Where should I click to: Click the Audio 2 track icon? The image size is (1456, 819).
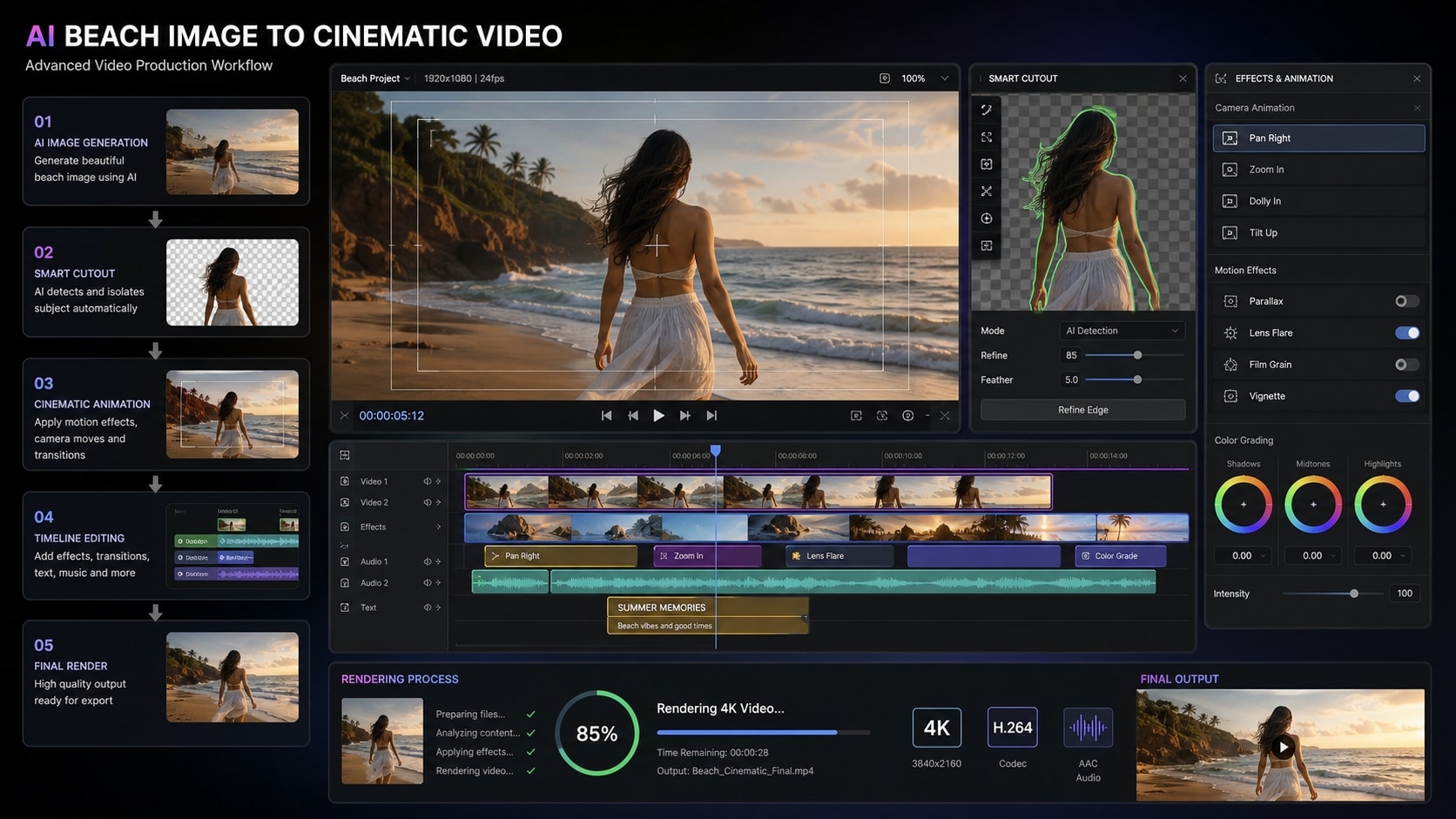(345, 583)
